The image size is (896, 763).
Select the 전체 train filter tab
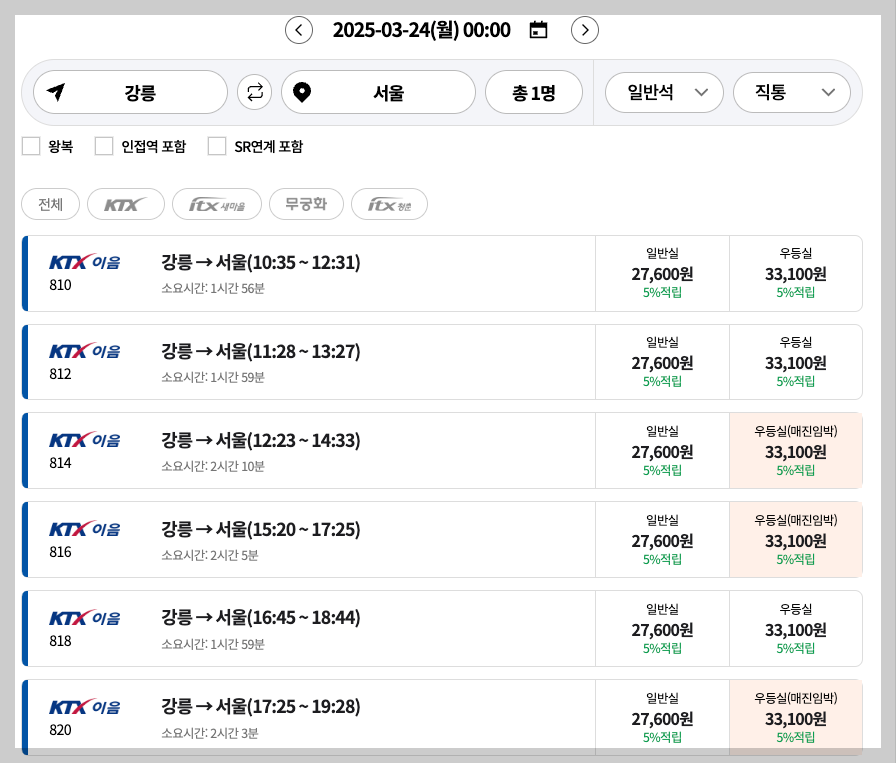(x=50, y=204)
